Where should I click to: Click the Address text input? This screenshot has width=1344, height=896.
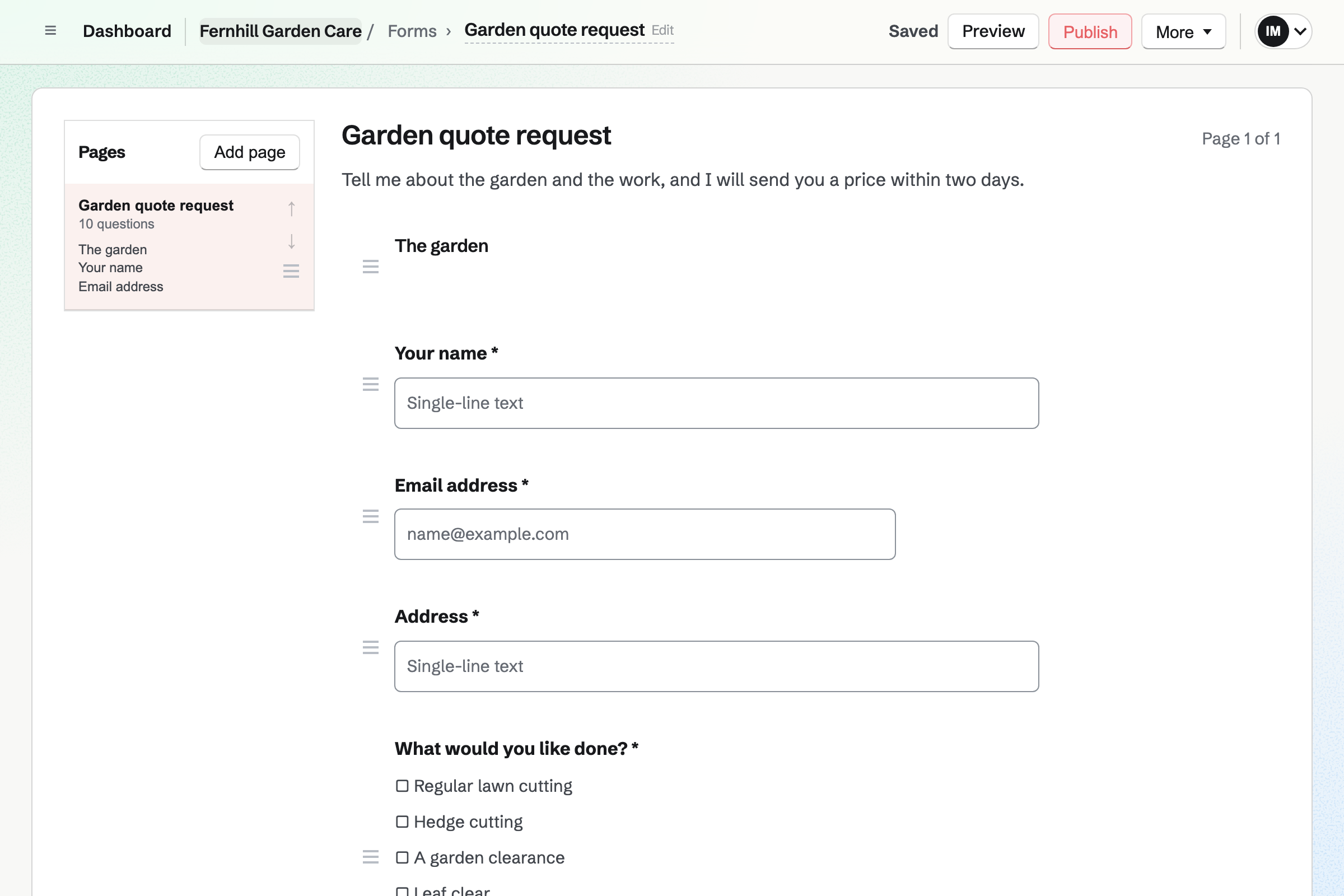click(717, 666)
